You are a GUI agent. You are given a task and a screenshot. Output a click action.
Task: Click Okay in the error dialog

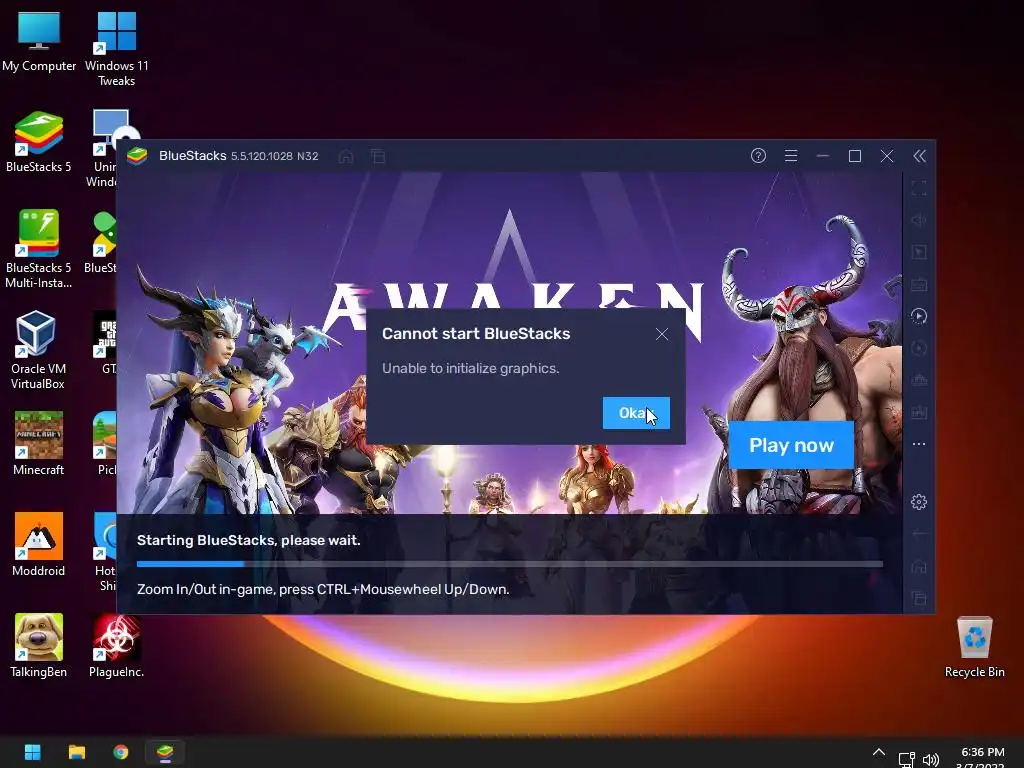[636, 413]
